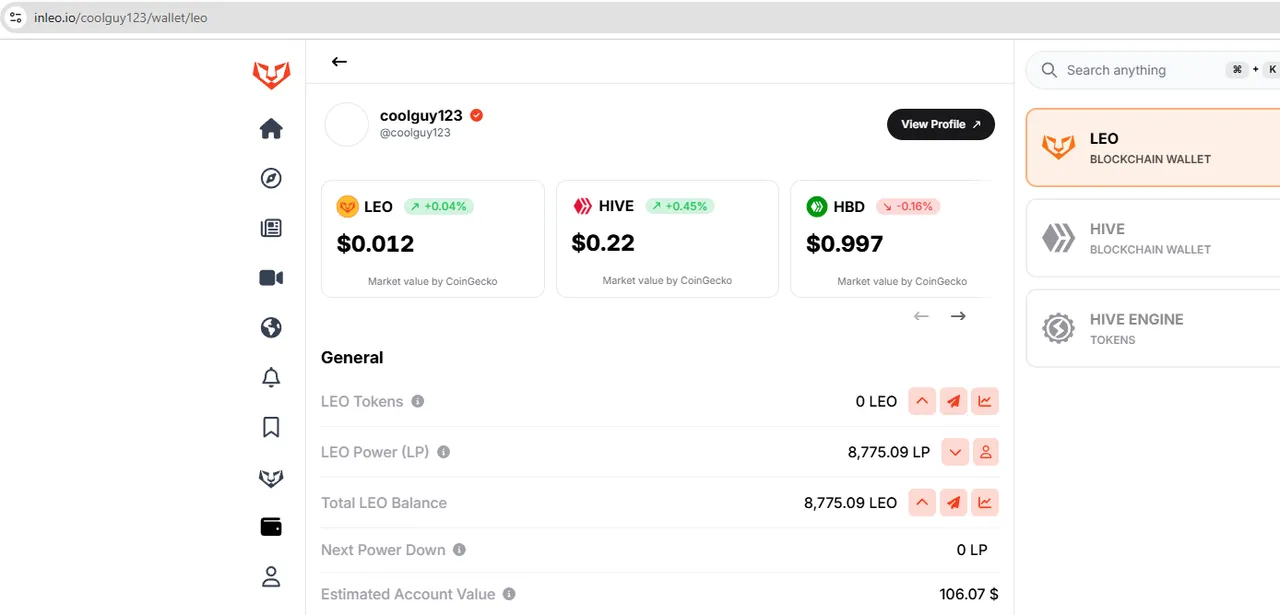
Task: Go back using the left arrow
Action: point(339,62)
